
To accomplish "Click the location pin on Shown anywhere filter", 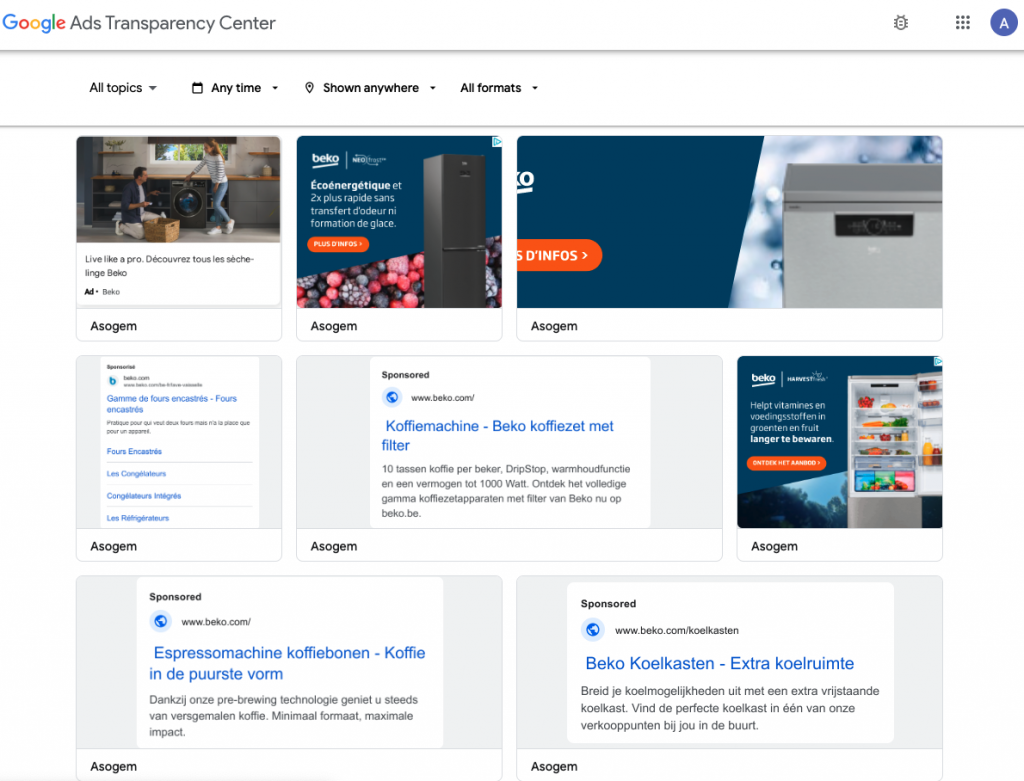I will coord(310,87).
